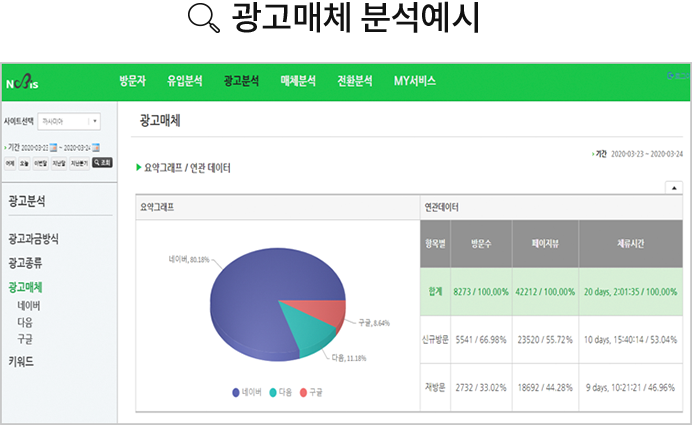Open the start date calendar picker
The image size is (692, 425).
pyautogui.click(x=53, y=147)
